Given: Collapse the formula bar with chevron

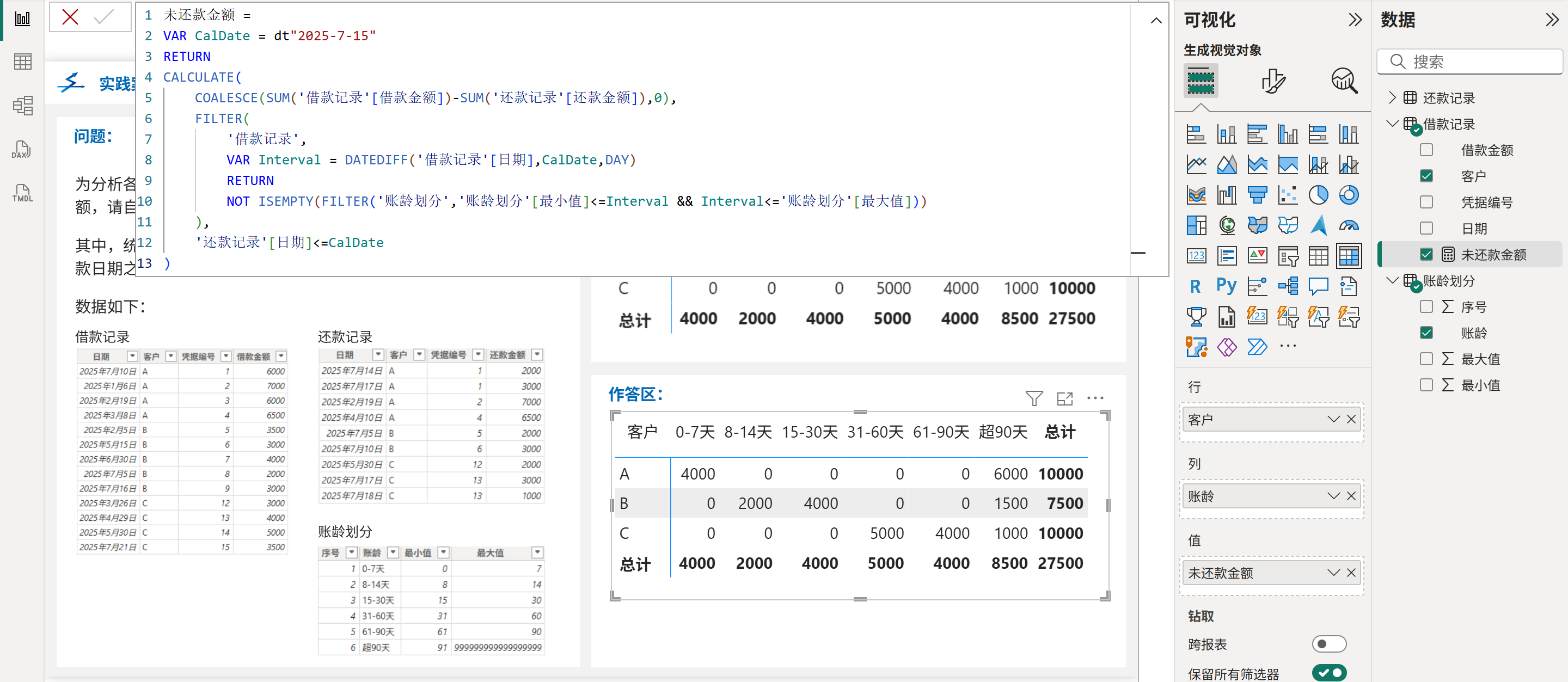Looking at the screenshot, I should [1156, 21].
